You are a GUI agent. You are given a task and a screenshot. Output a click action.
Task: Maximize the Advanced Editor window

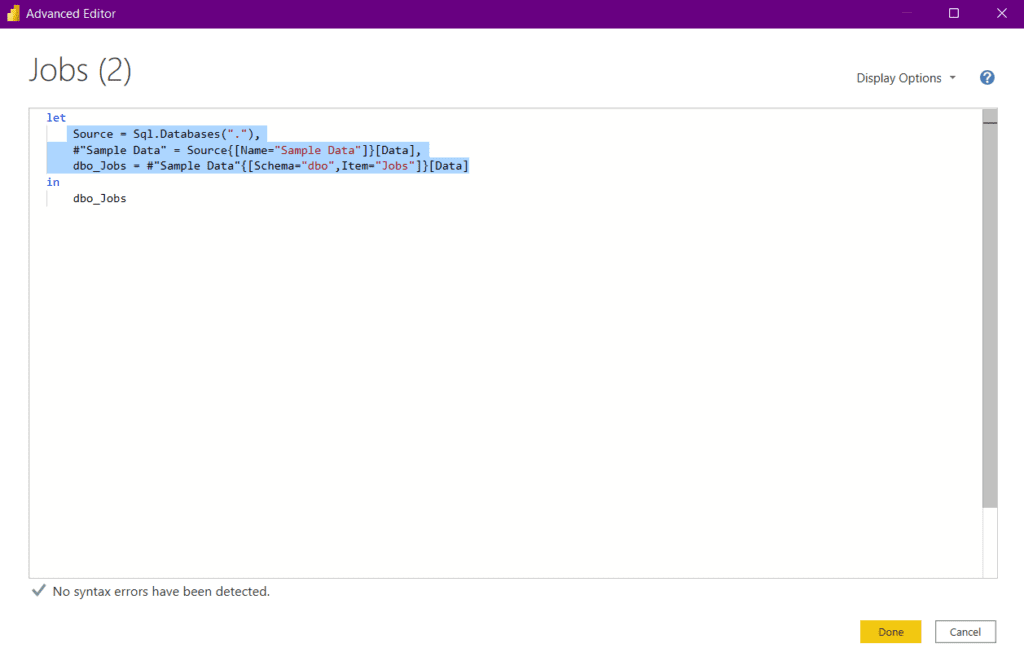click(x=953, y=13)
